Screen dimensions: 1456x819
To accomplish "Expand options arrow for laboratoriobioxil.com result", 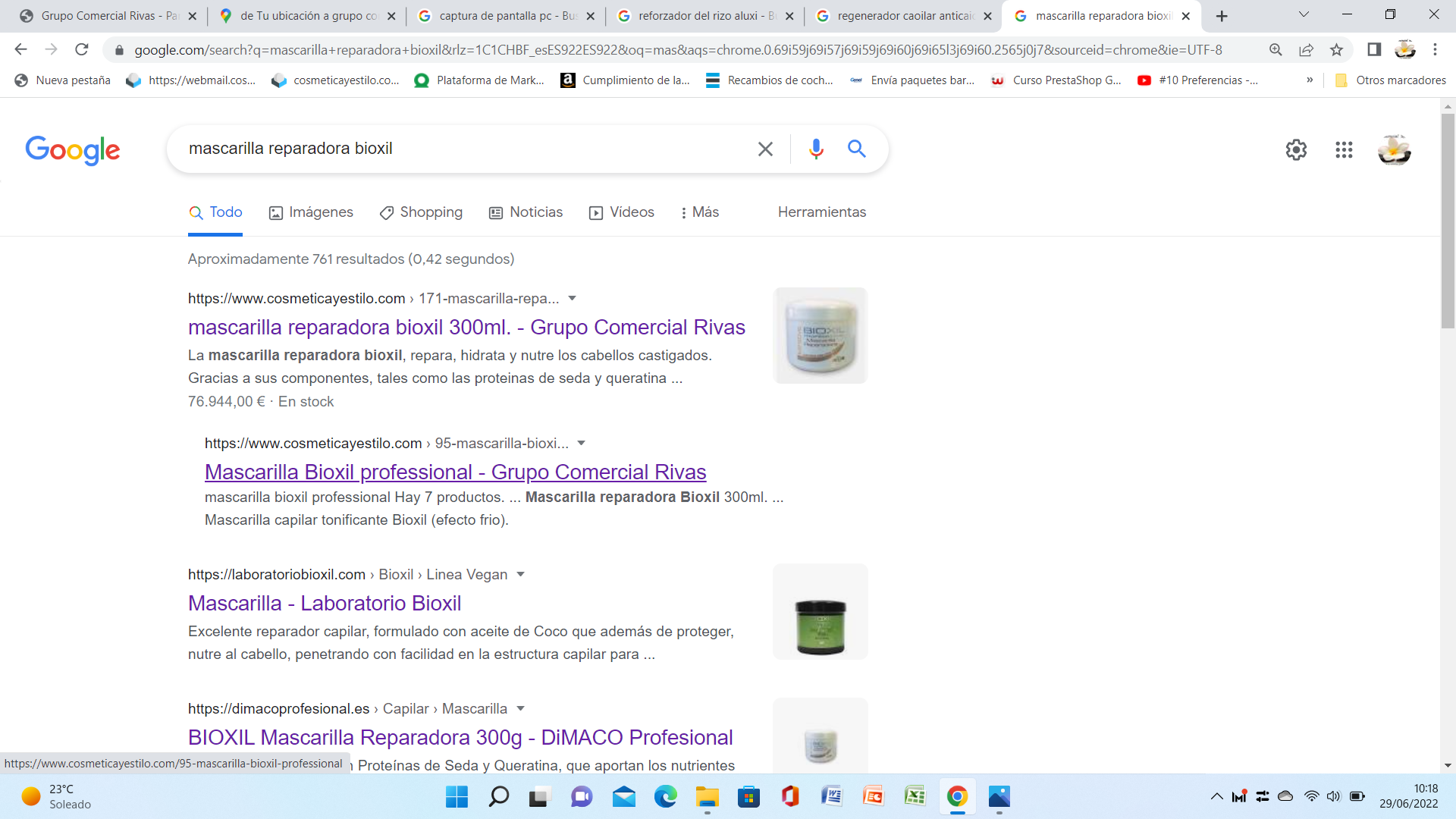I will tap(520, 574).
